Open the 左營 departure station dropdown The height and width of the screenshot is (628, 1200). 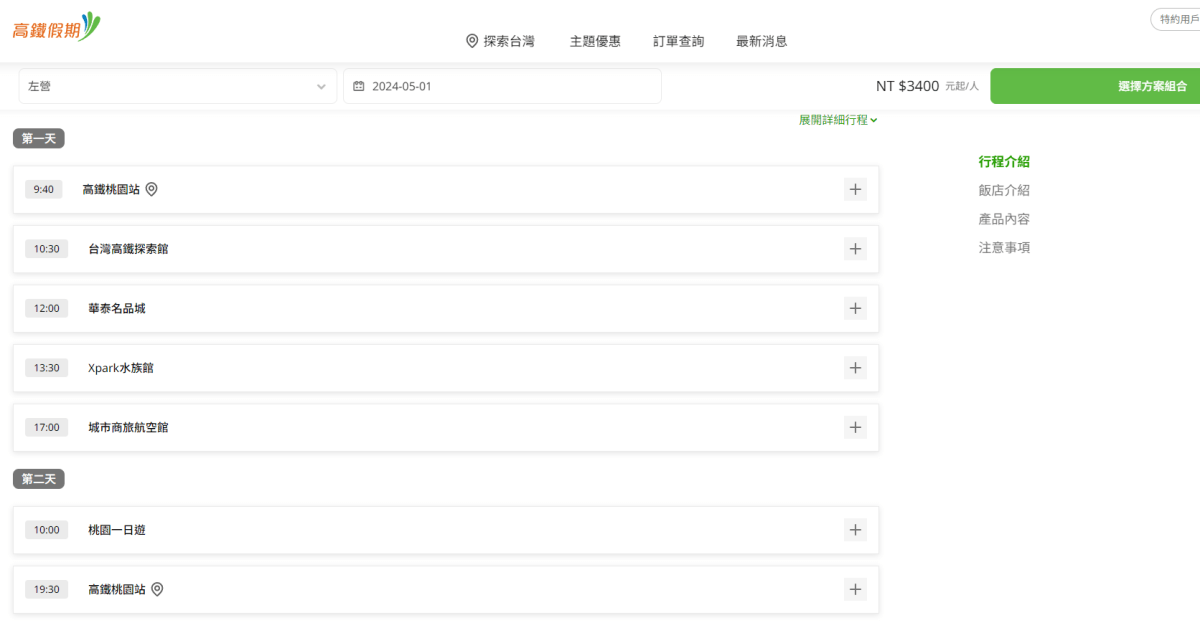click(x=177, y=87)
